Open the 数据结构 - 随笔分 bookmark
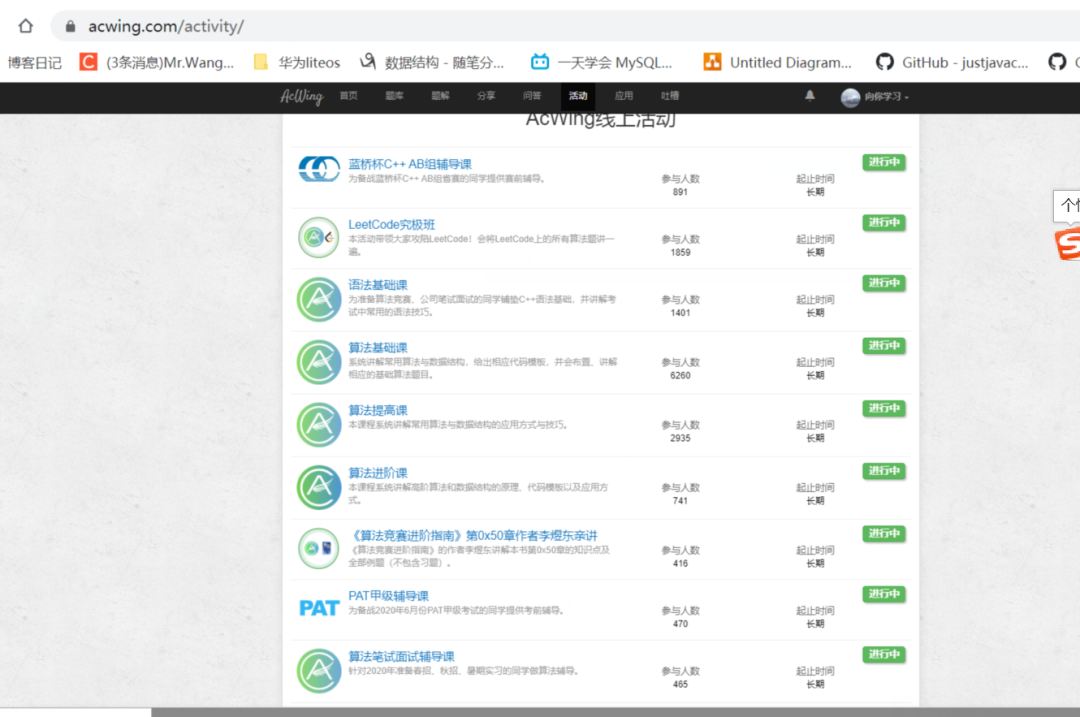The width and height of the screenshot is (1080, 717). 432,63
